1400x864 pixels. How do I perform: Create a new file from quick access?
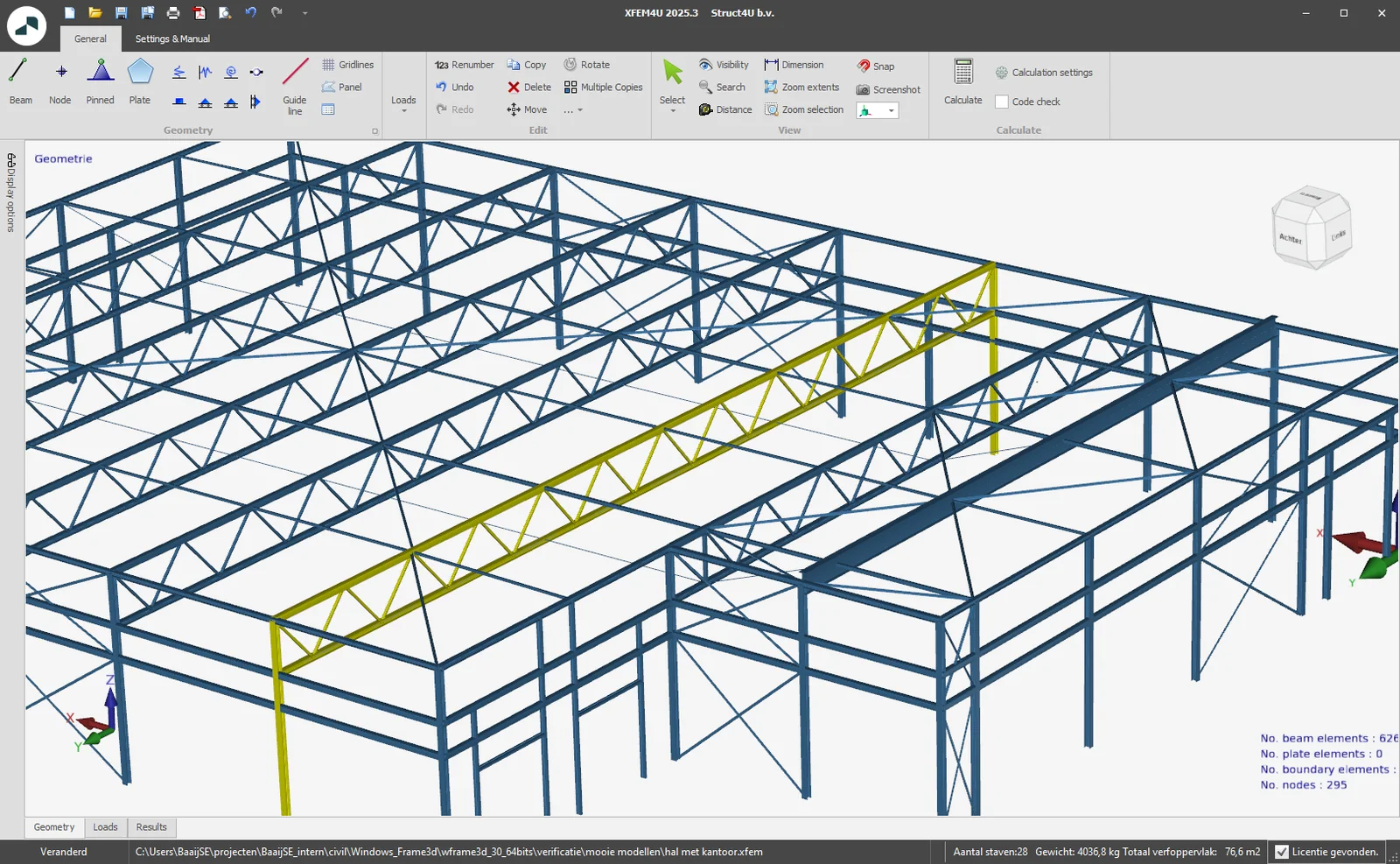[70, 13]
